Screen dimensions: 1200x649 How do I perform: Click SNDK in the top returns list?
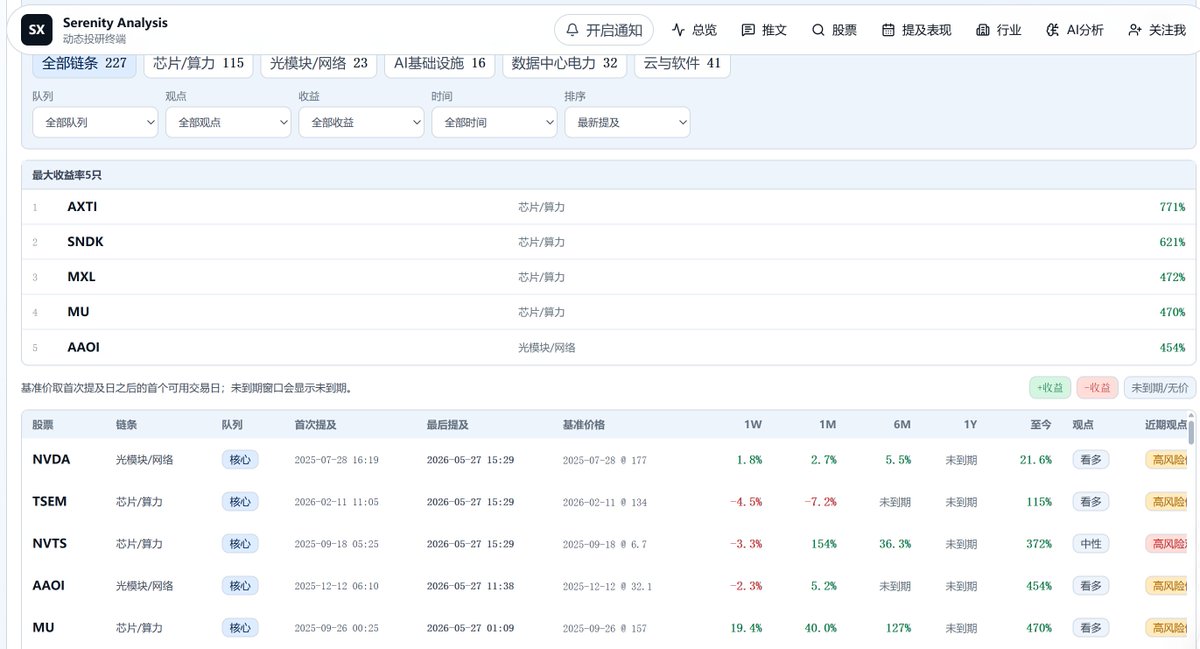pyautogui.click(x=85, y=242)
